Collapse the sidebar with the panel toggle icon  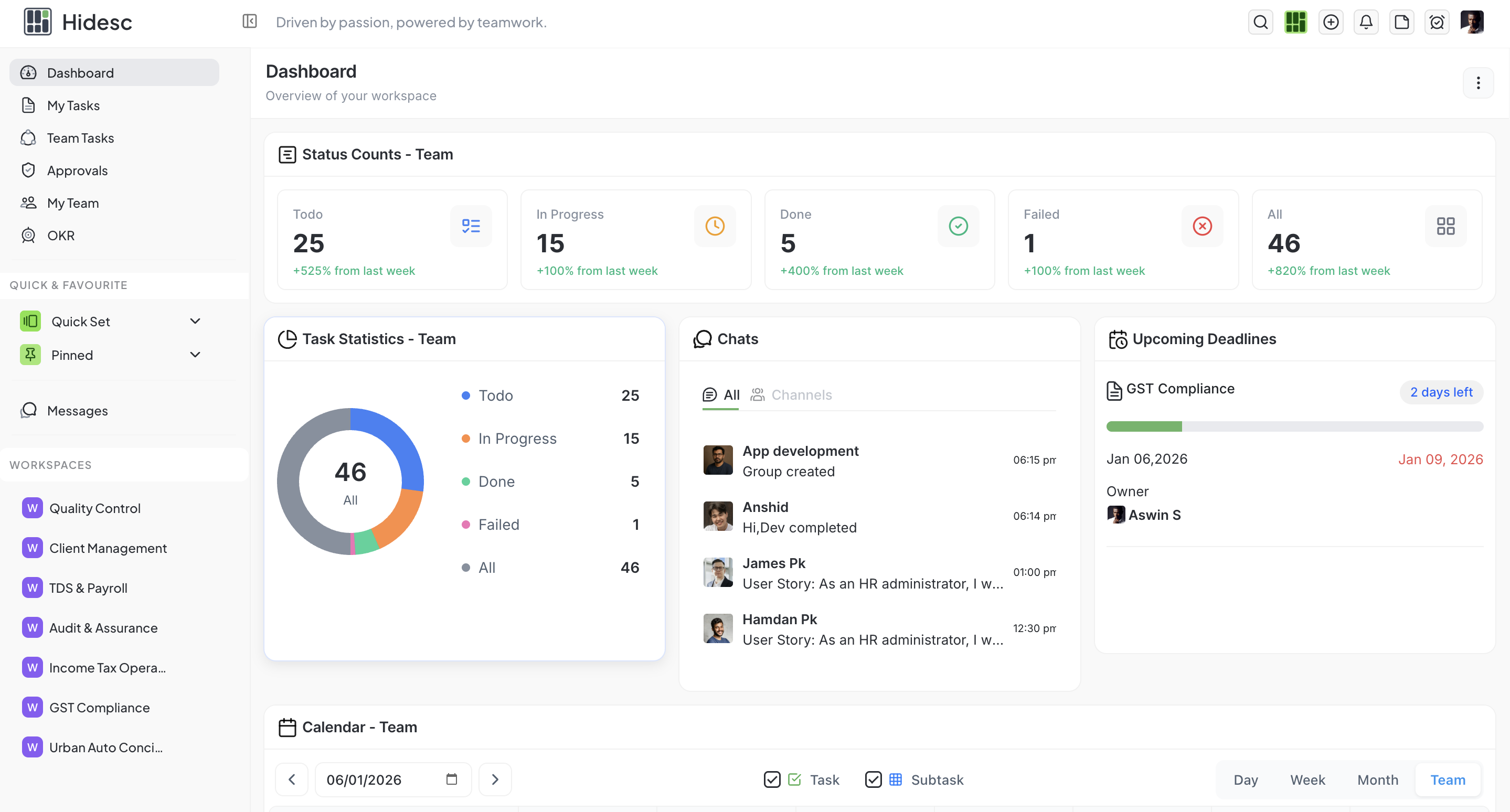point(249,21)
